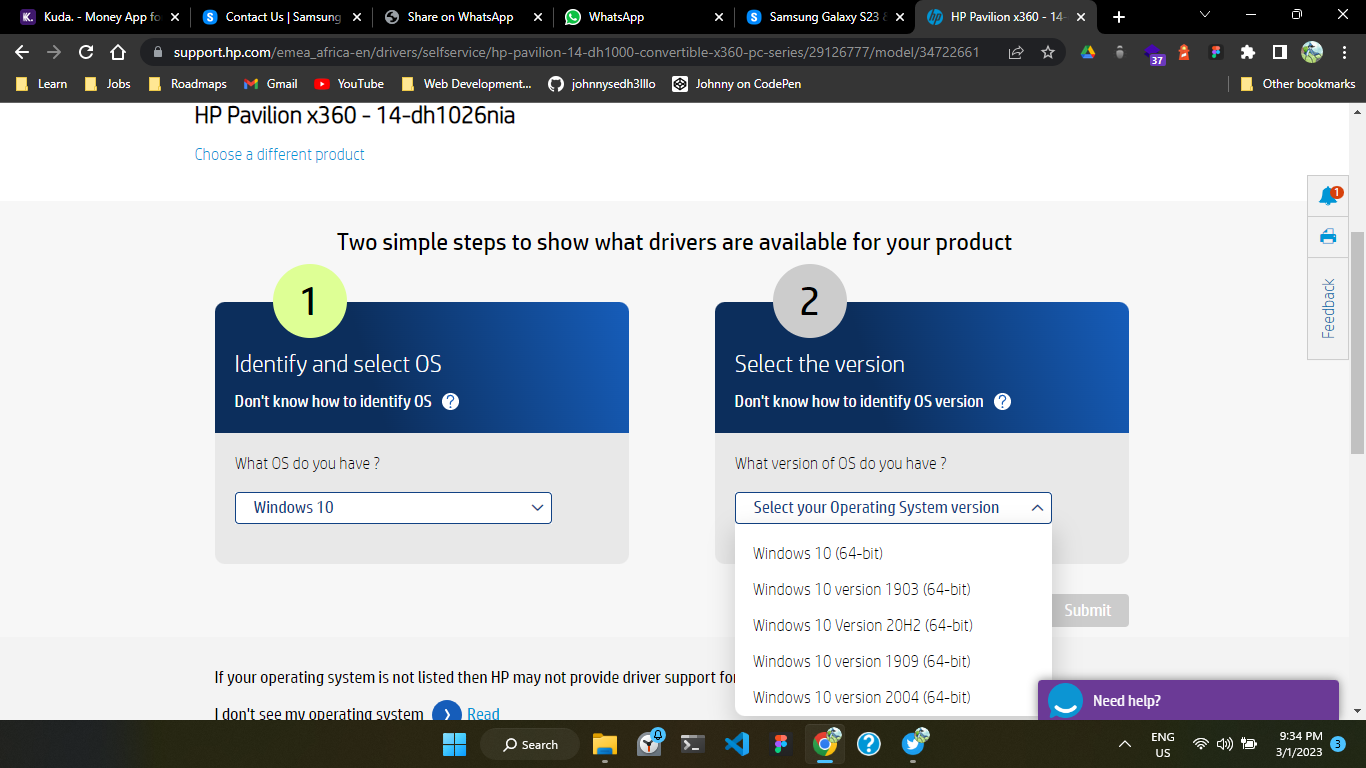Go to the browser home page
The width and height of the screenshot is (1366, 768).
pos(118,52)
